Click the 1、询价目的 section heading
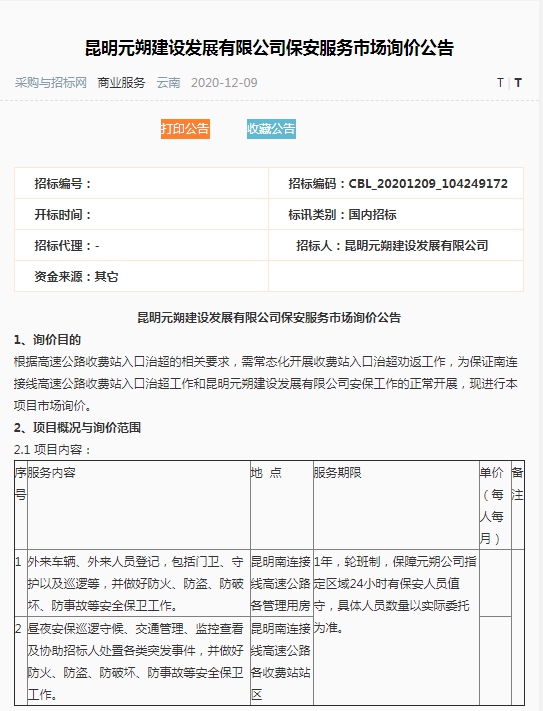The image size is (543, 711). tap(48, 340)
